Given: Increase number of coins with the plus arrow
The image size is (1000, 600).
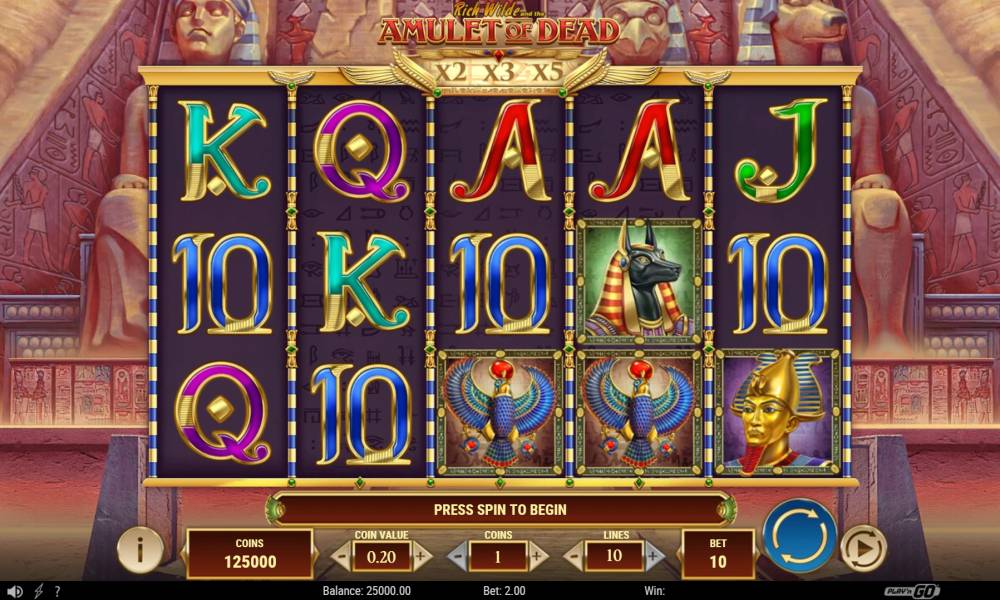Looking at the screenshot, I should (x=538, y=557).
